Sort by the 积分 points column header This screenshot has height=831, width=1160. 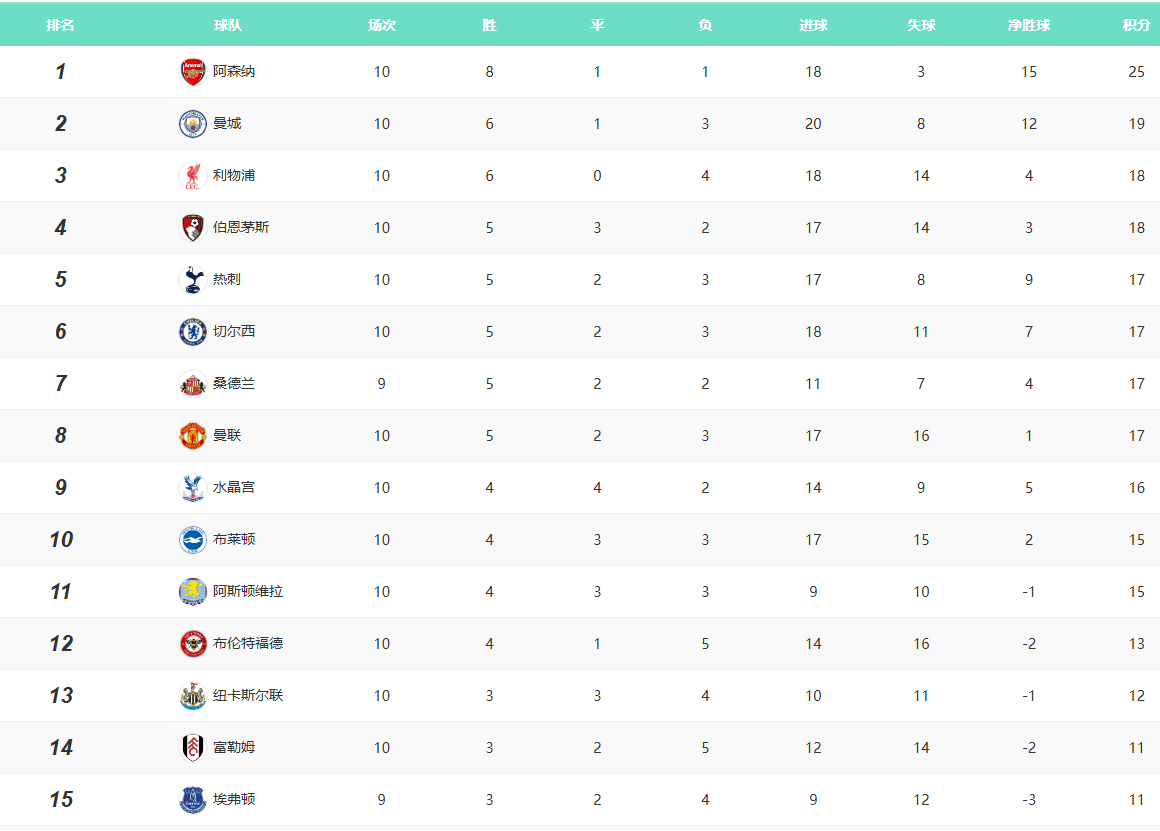tap(1136, 25)
